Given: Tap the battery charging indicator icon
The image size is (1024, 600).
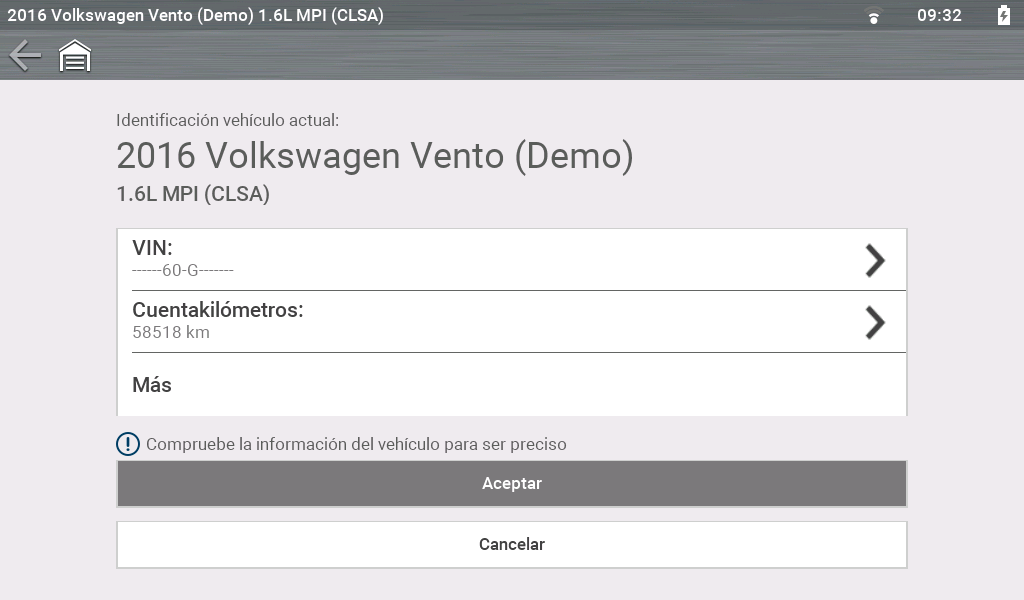Looking at the screenshot, I should pos(1004,16).
